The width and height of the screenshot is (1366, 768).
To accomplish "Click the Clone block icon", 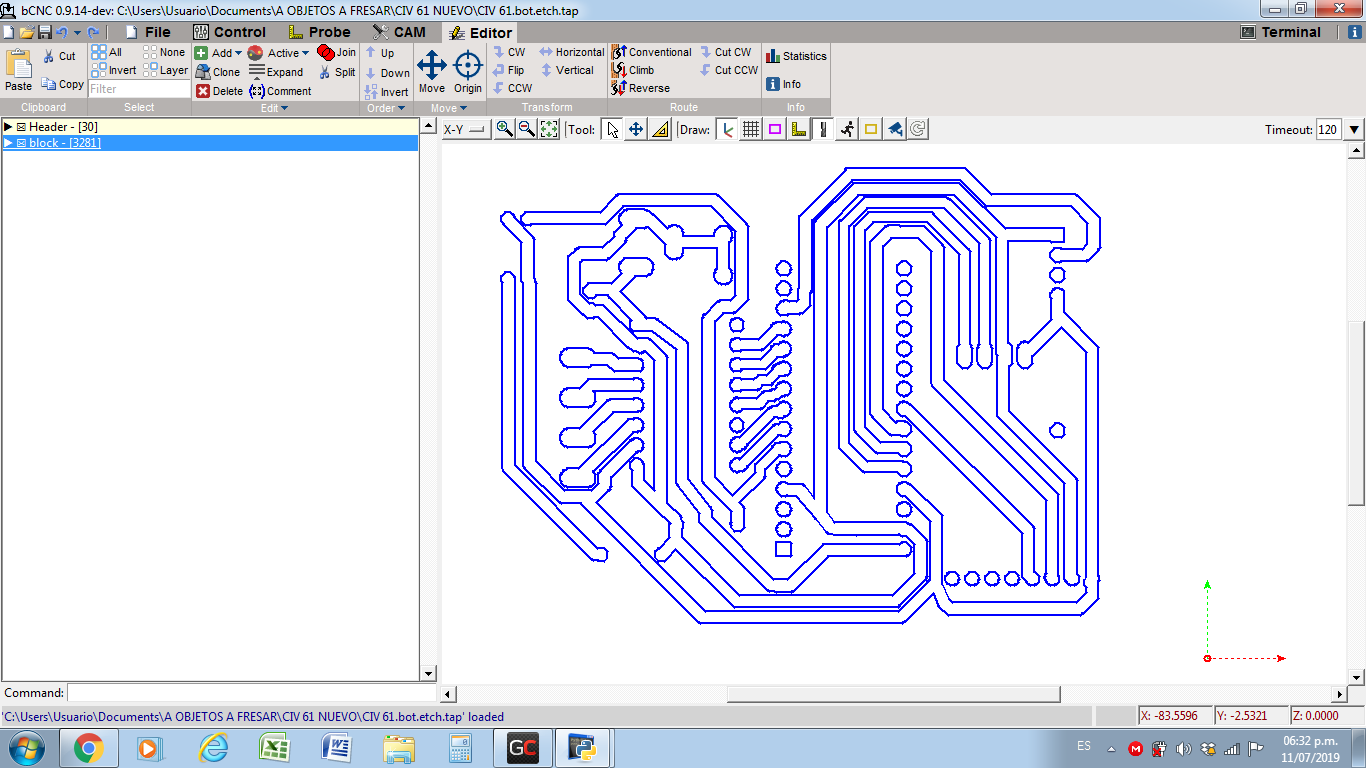I will point(217,72).
